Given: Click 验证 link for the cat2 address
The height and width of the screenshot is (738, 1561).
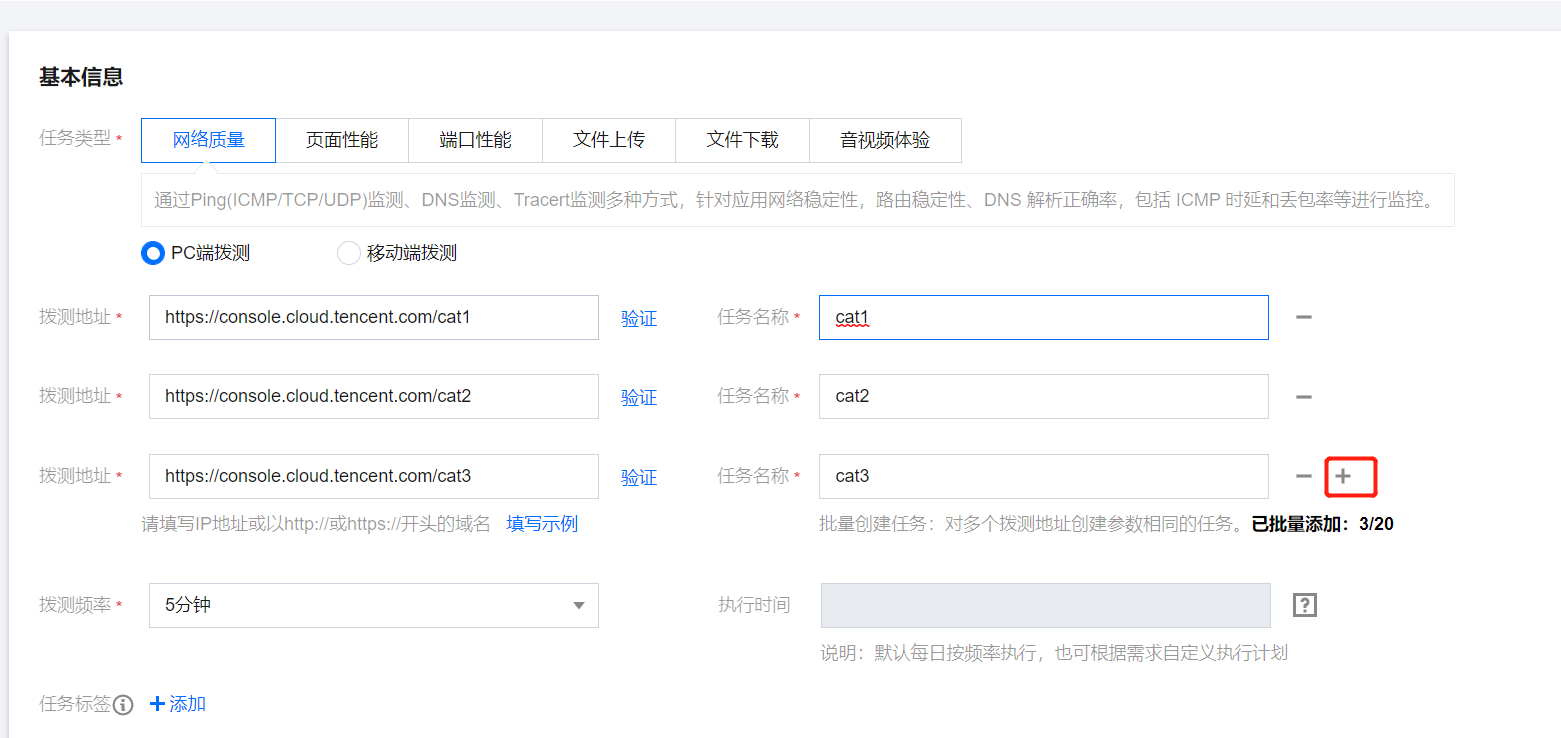Looking at the screenshot, I should 639,398.
